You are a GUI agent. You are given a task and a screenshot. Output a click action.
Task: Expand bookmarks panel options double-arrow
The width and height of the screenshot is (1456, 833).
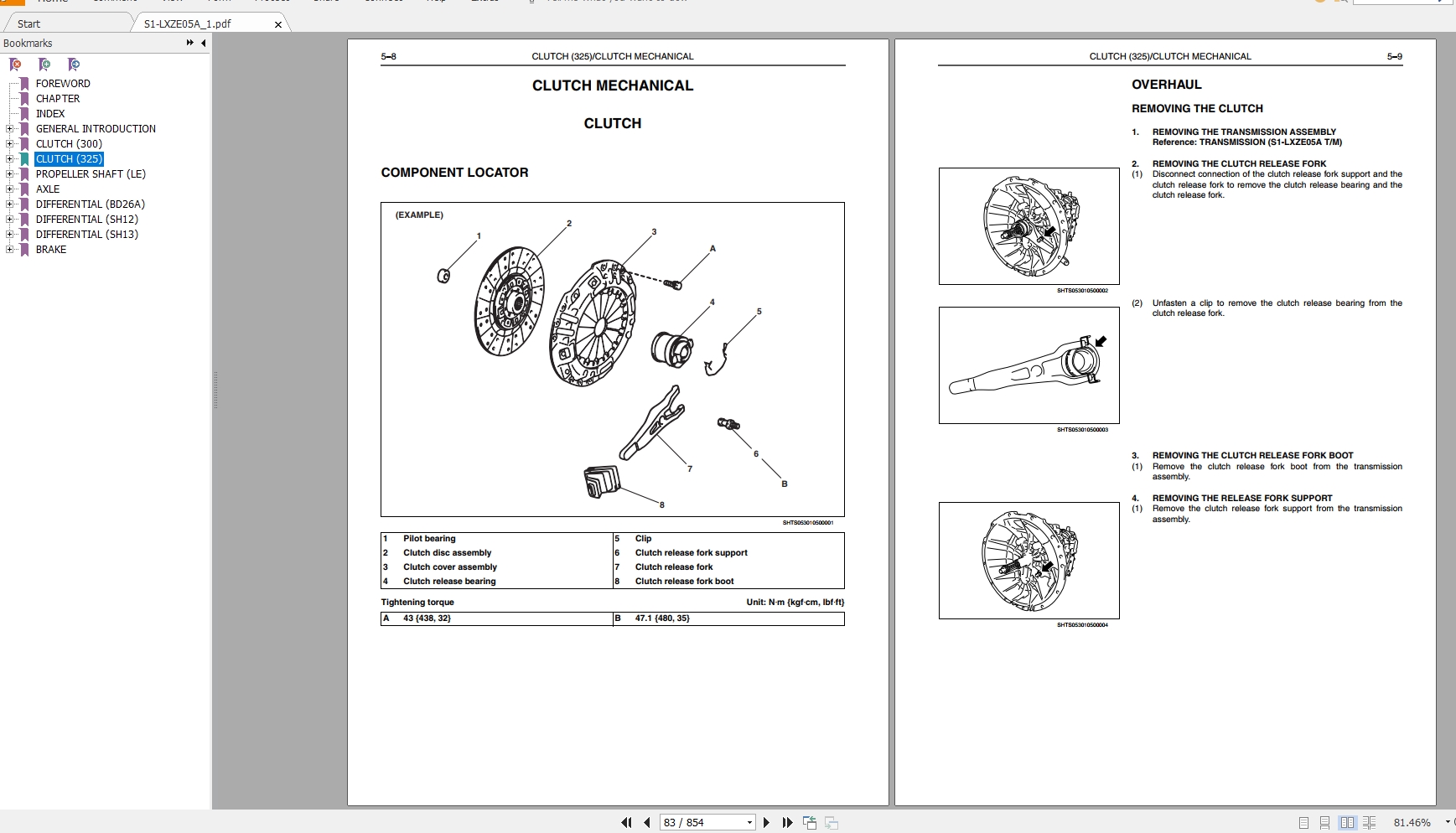pyautogui.click(x=190, y=43)
